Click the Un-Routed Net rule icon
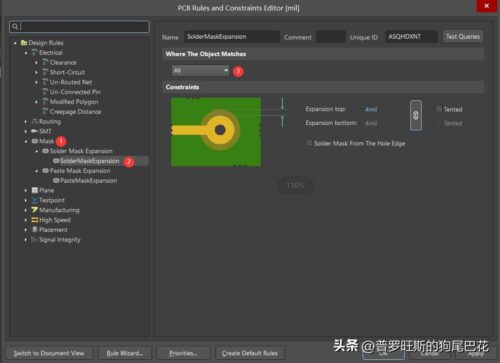The height and width of the screenshot is (363, 500). (x=45, y=82)
